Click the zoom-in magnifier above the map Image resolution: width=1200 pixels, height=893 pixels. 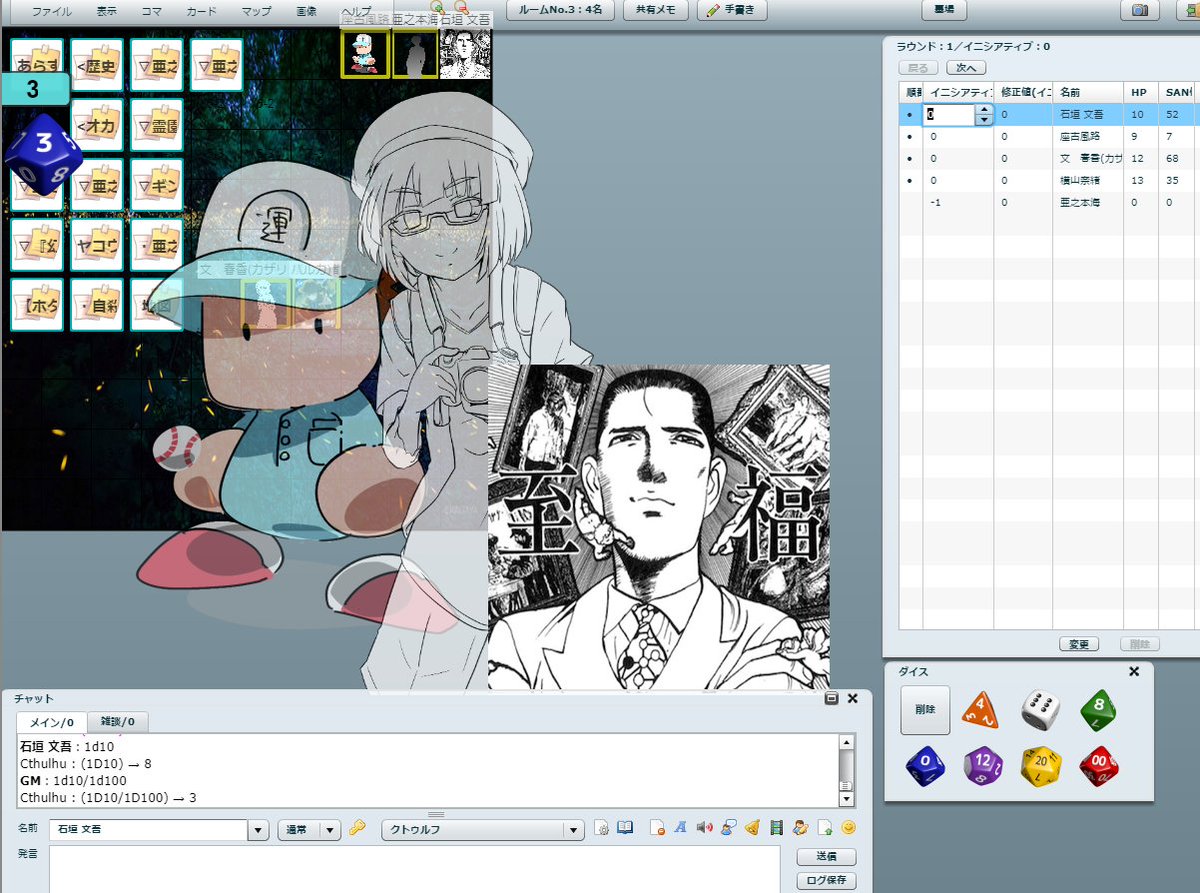coord(437,7)
